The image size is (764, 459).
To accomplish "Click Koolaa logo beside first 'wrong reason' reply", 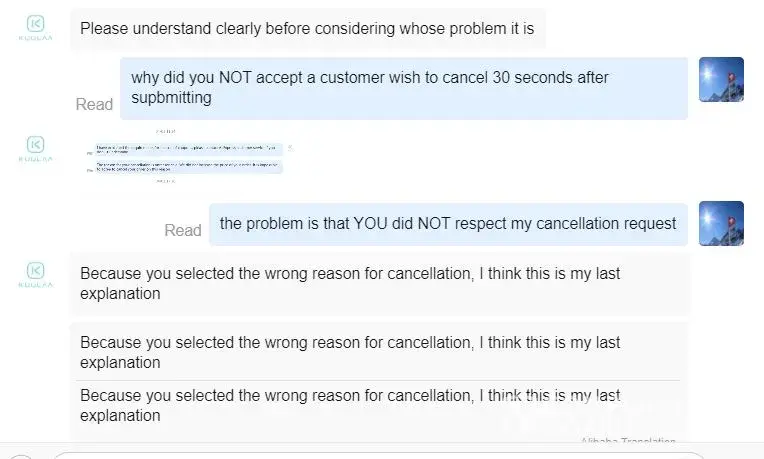I will click(35, 271).
